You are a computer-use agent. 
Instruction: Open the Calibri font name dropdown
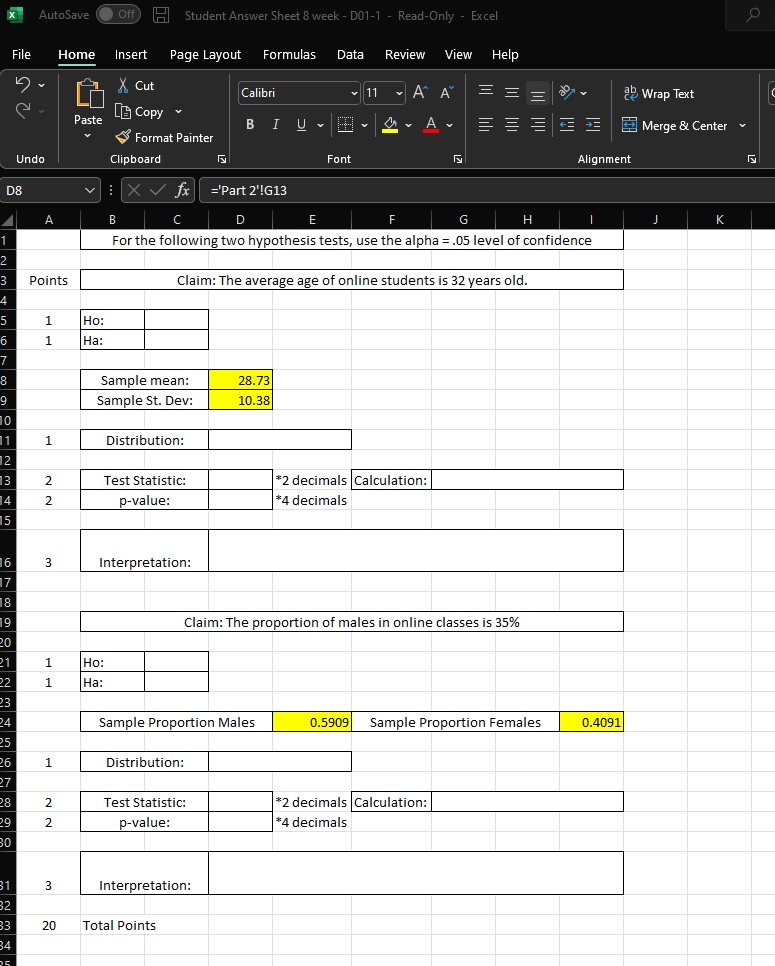[355, 93]
